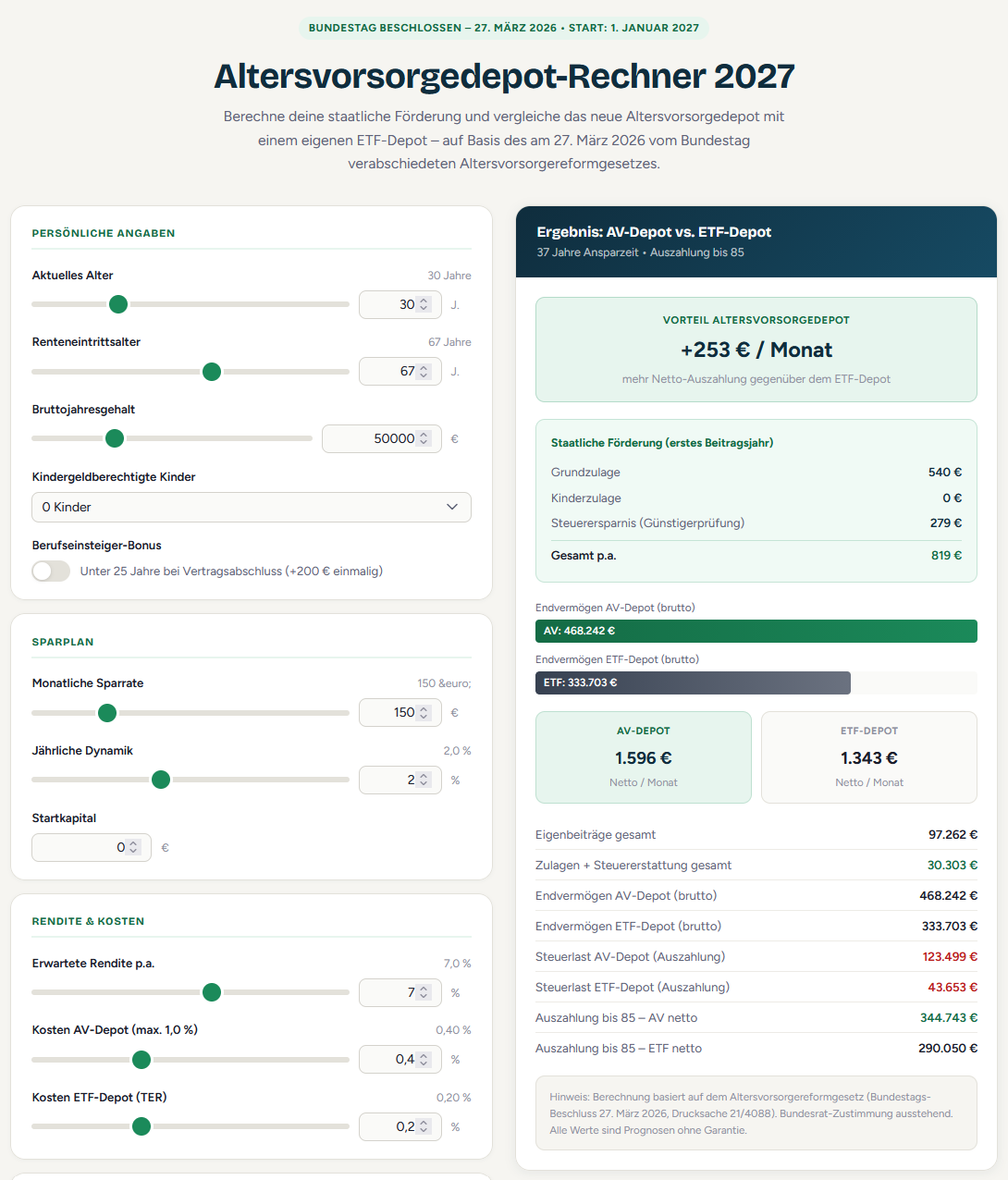The height and width of the screenshot is (1180, 1008).
Task: Click the AV-Depot 1.596 € Netto / Monat card
Action: pos(644,757)
